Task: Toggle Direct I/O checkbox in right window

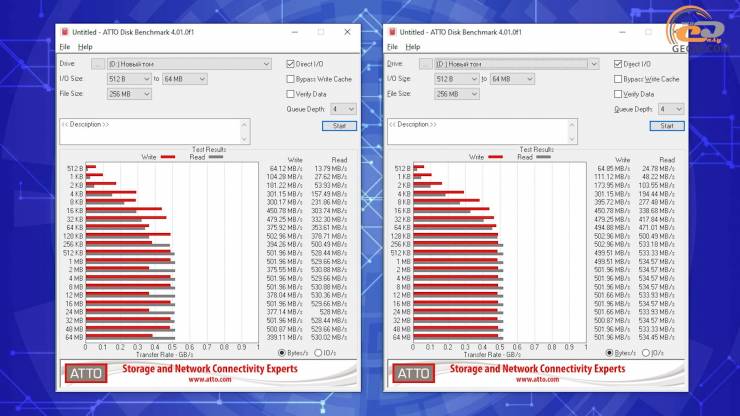Action: pos(618,64)
